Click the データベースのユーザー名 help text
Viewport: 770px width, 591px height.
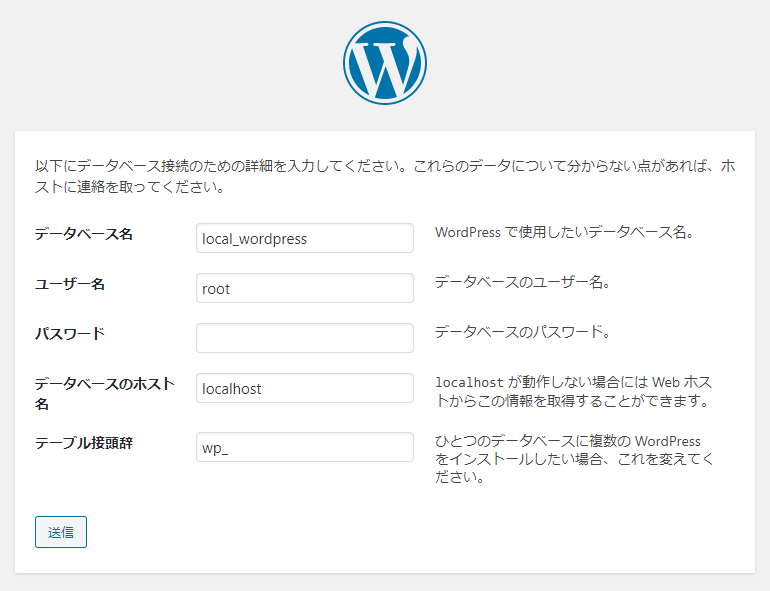(x=522, y=282)
